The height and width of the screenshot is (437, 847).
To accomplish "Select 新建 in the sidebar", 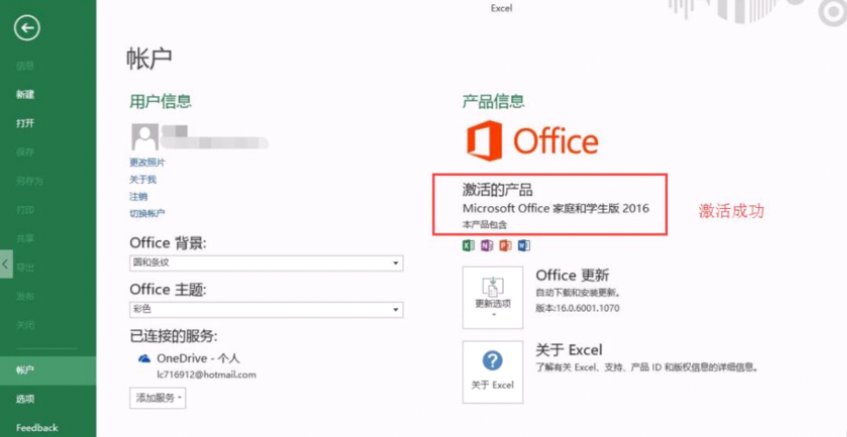I will [x=25, y=95].
